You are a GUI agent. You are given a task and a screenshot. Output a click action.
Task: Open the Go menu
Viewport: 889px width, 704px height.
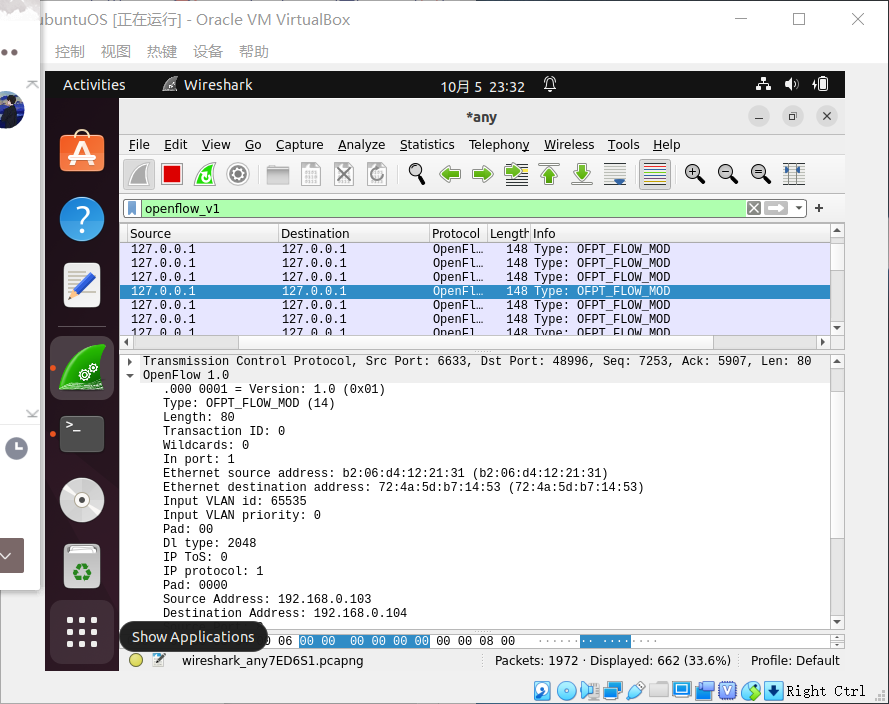(x=253, y=145)
